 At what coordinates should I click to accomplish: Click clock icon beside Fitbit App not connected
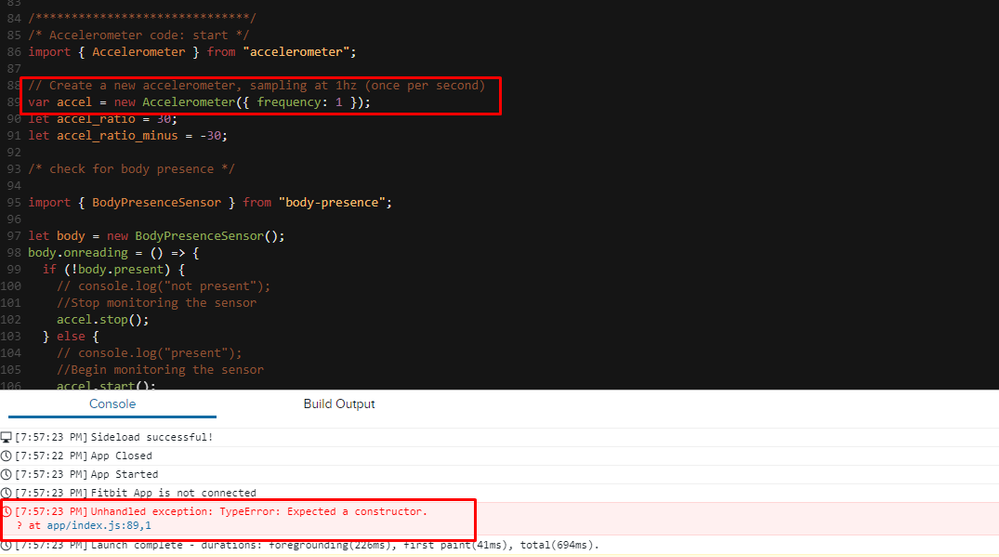[x=6, y=493]
